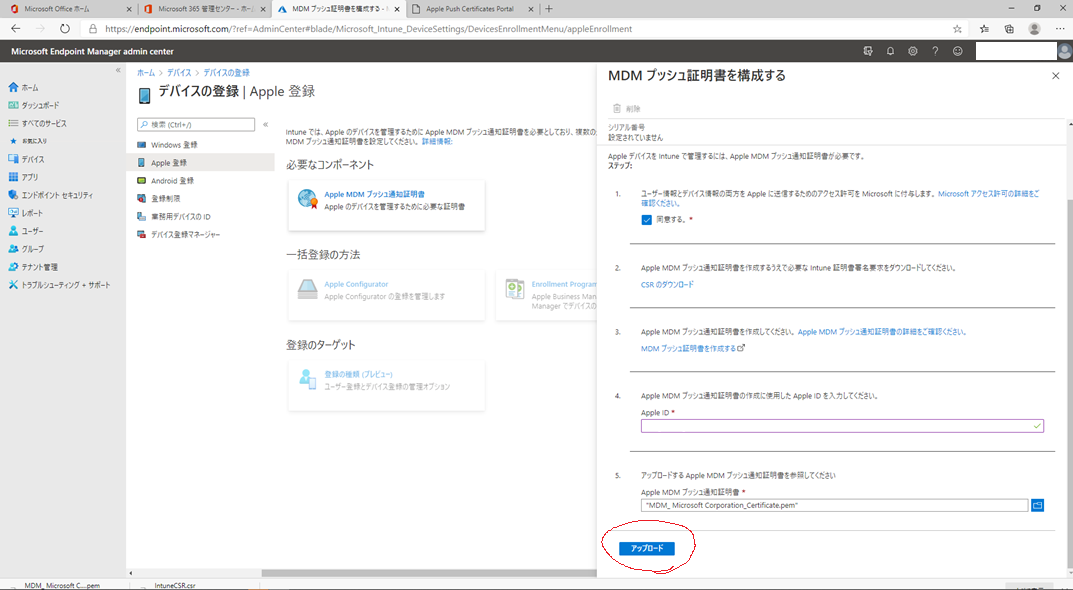This screenshot has height=590, width=1073.
Task: Click デバイスの登録 breadcrumb link
Action: click(x=227, y=73)
